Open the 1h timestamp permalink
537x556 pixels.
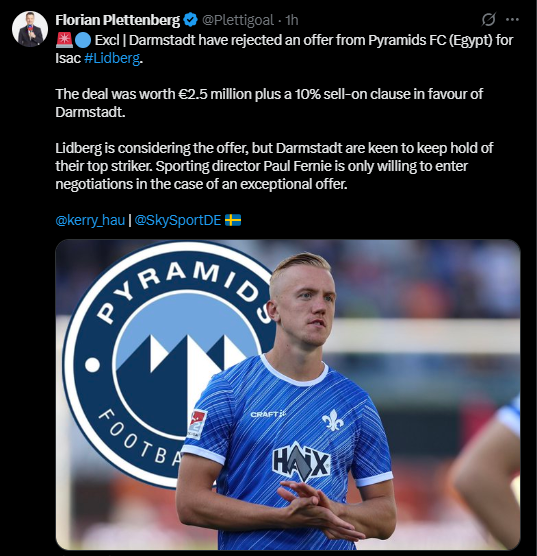(x=292, y=20)
